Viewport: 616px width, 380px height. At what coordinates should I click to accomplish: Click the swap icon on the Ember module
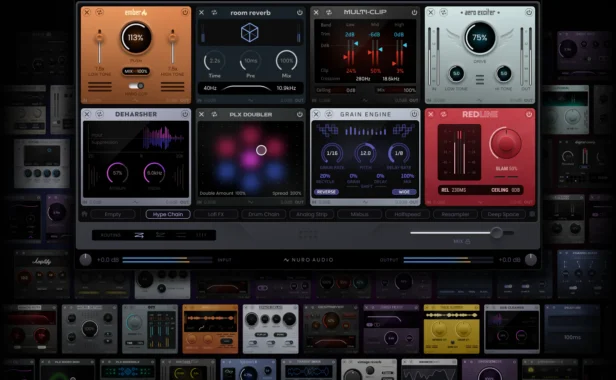[x=99, y=12]
